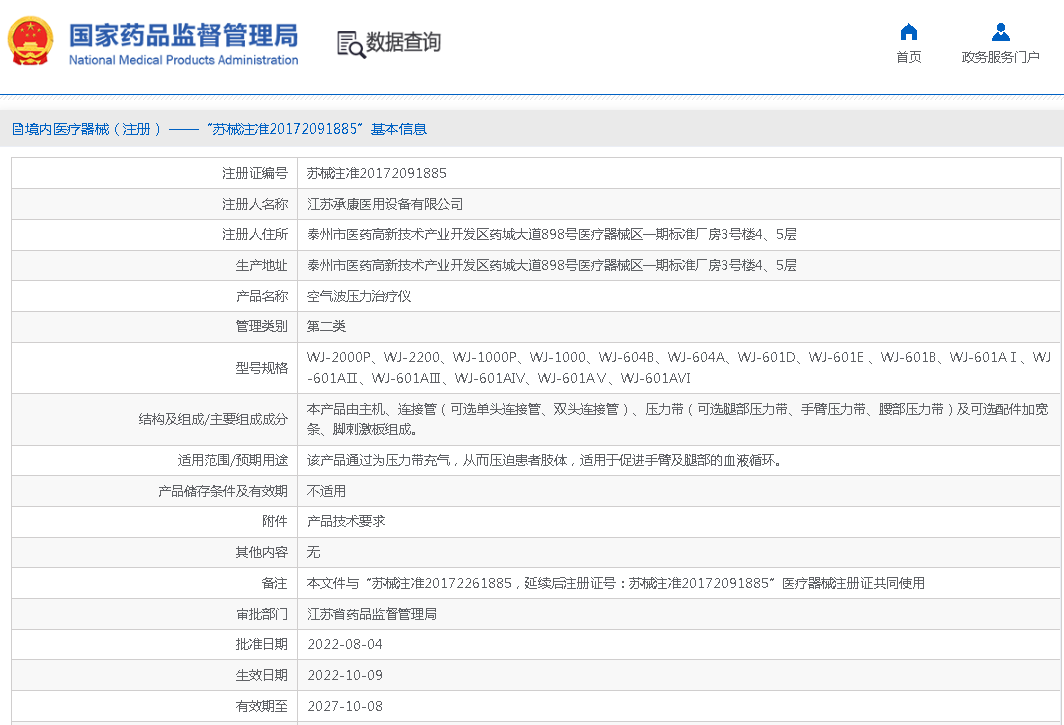Click the 本产品由主机 composition description
Image resolution: width=1064 pixels, height=725 pixels.
[677, 419]
